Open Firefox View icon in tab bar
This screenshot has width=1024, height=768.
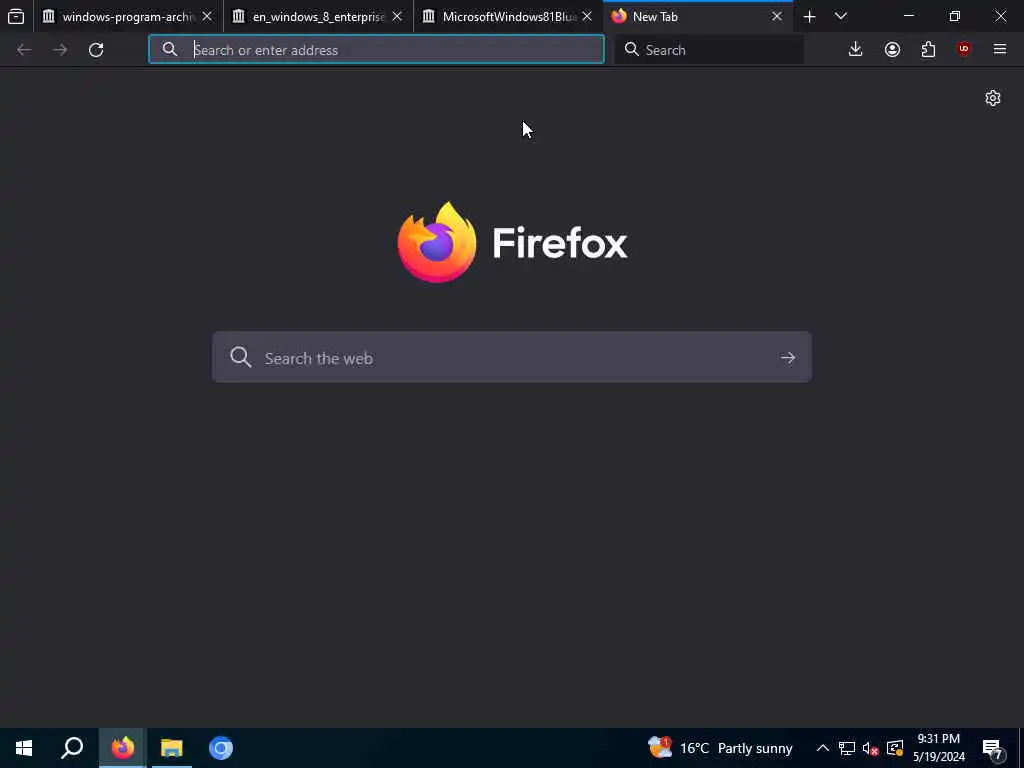(x=16, y=16)
